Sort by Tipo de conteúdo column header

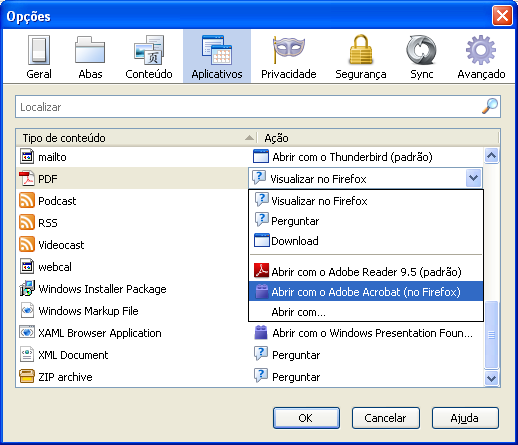pos(136,138)
